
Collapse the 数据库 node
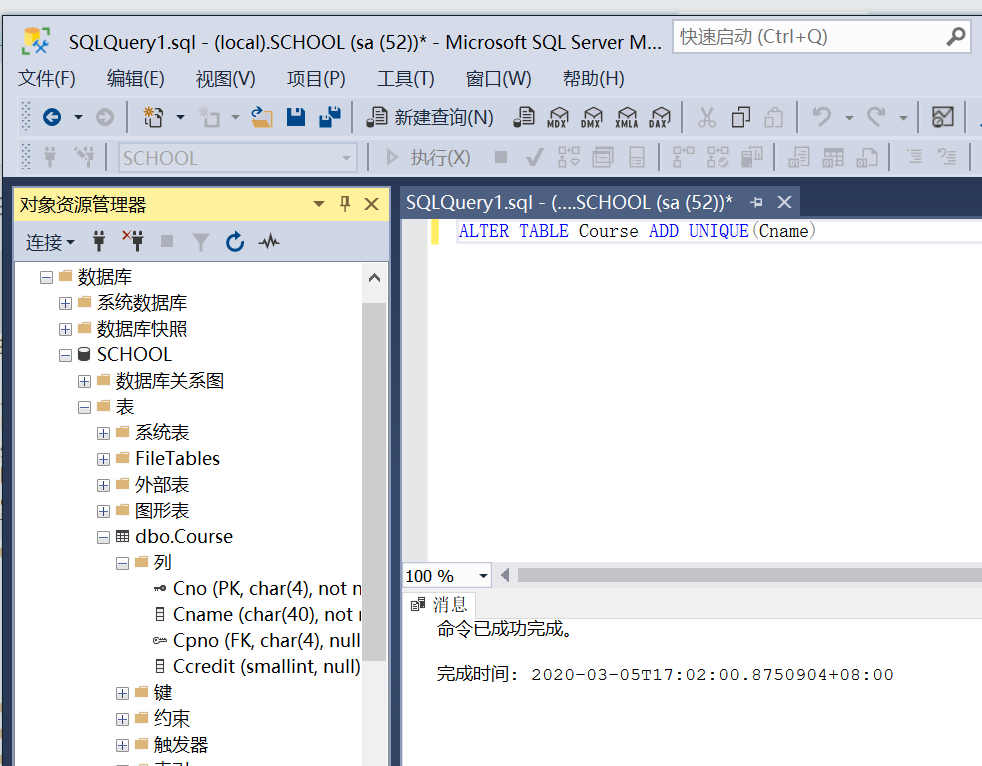[x=46, y=277]
